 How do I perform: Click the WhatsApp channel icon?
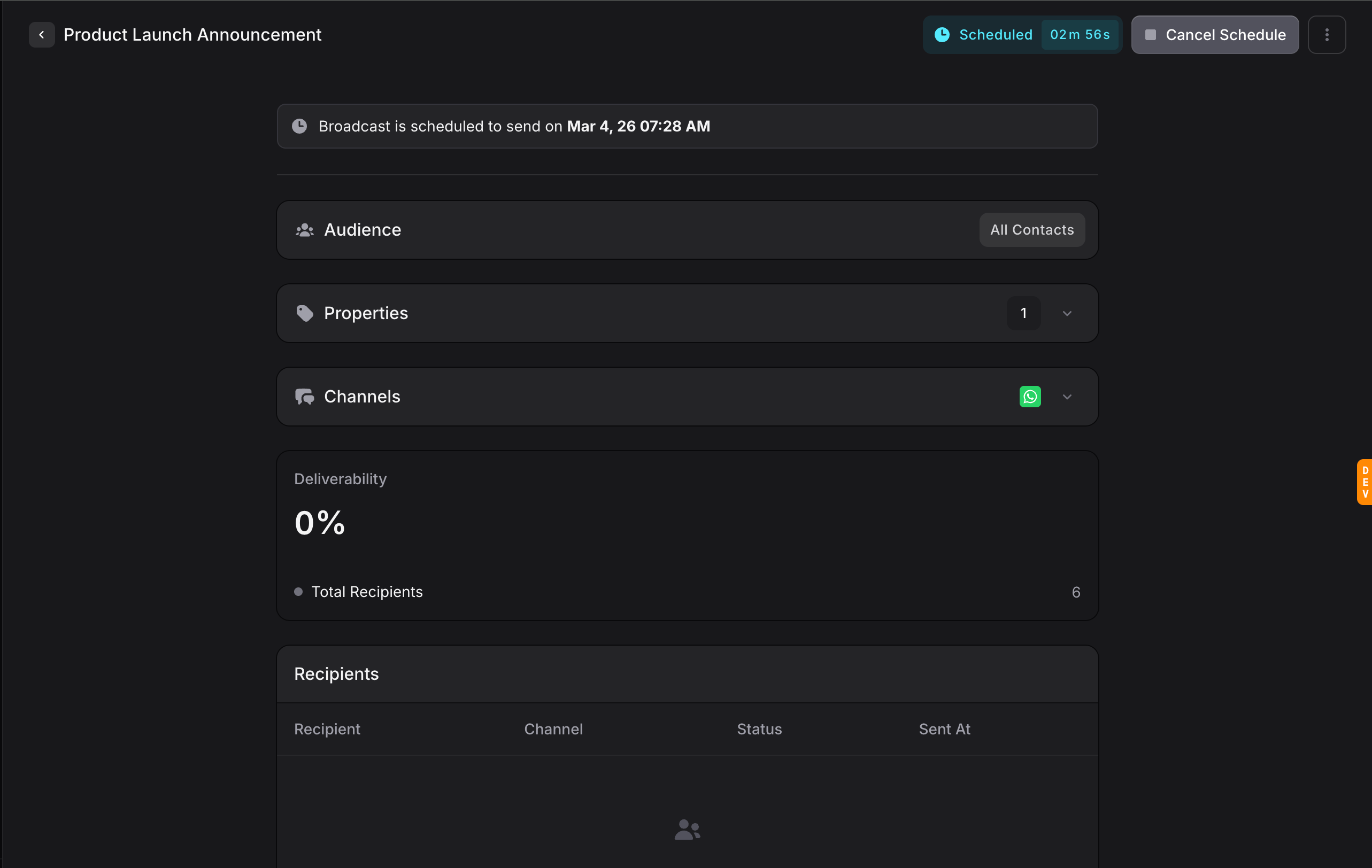coord(1030,397)
